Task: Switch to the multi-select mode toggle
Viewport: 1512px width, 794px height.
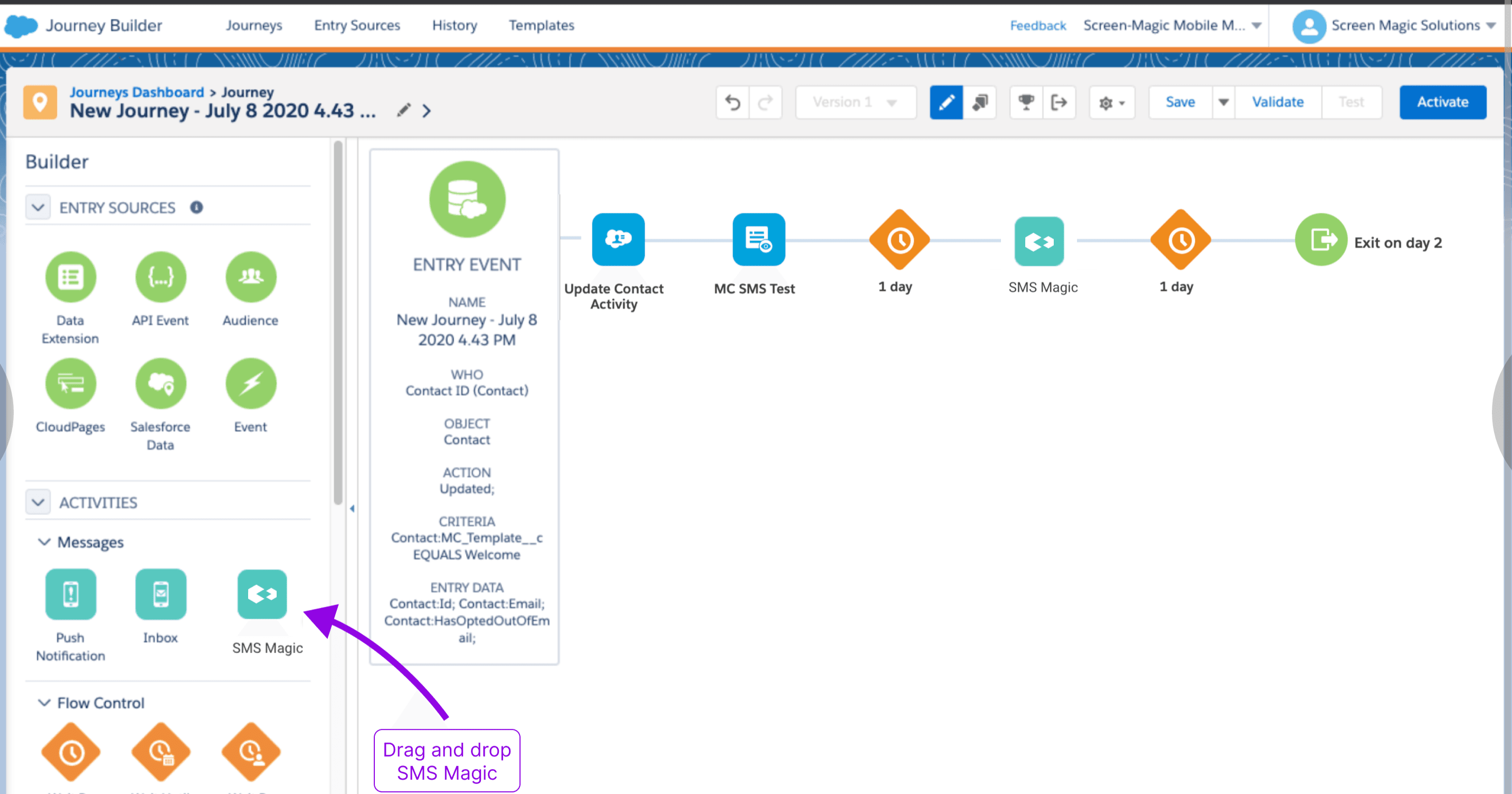Action: (980, 103)
